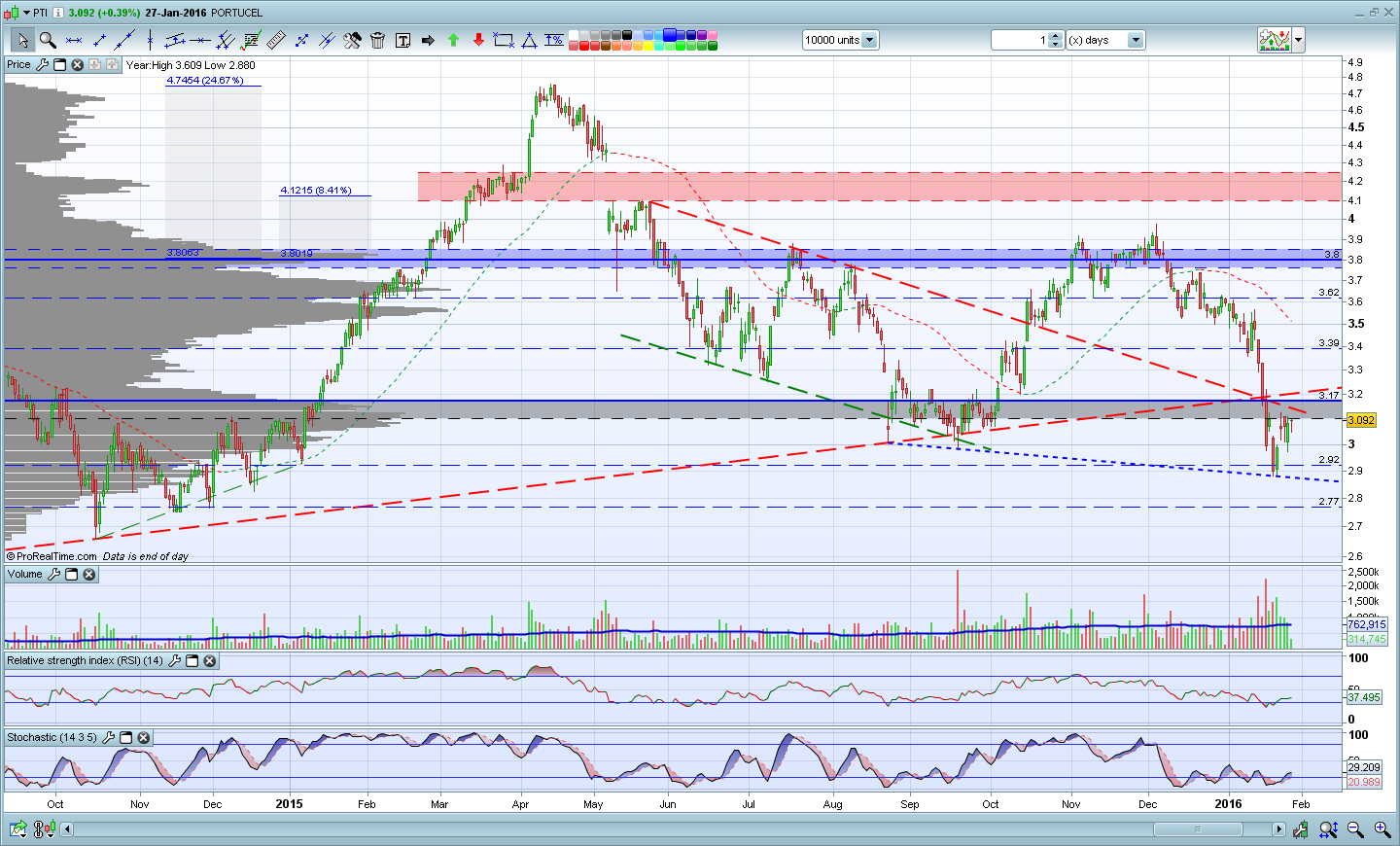This screenshot has width=1400, height=846.
Task: Activate the magnifying glass zoom tool
Action: pos(47,40)
